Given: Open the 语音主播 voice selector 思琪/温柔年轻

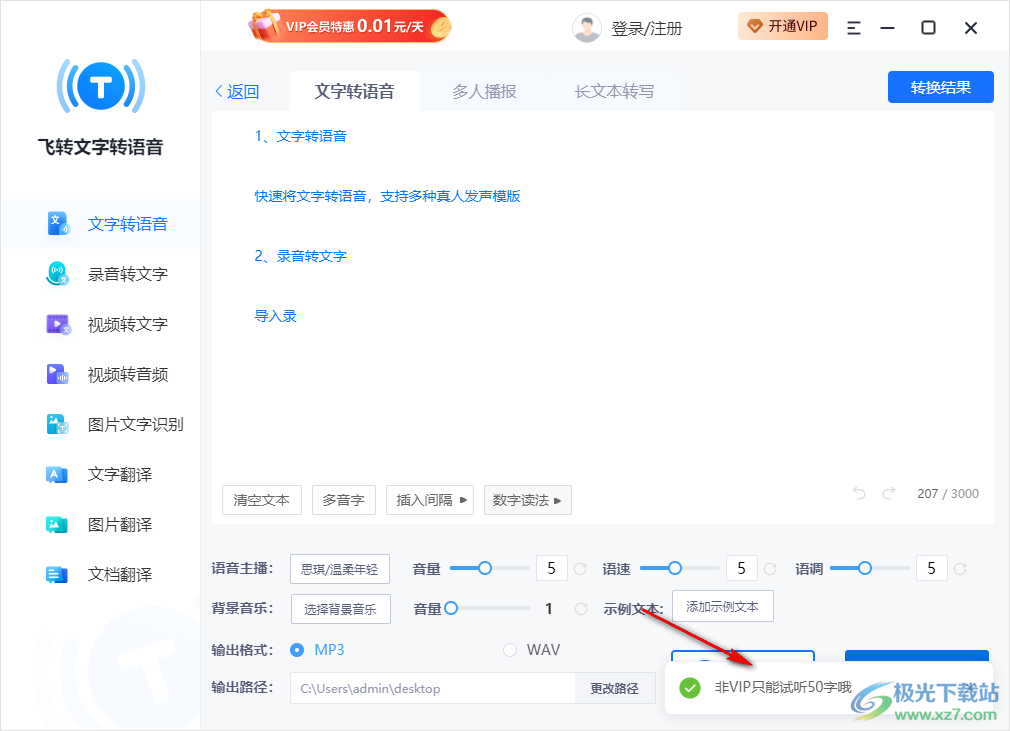Looking at the screenshot, I should point(339,569).
